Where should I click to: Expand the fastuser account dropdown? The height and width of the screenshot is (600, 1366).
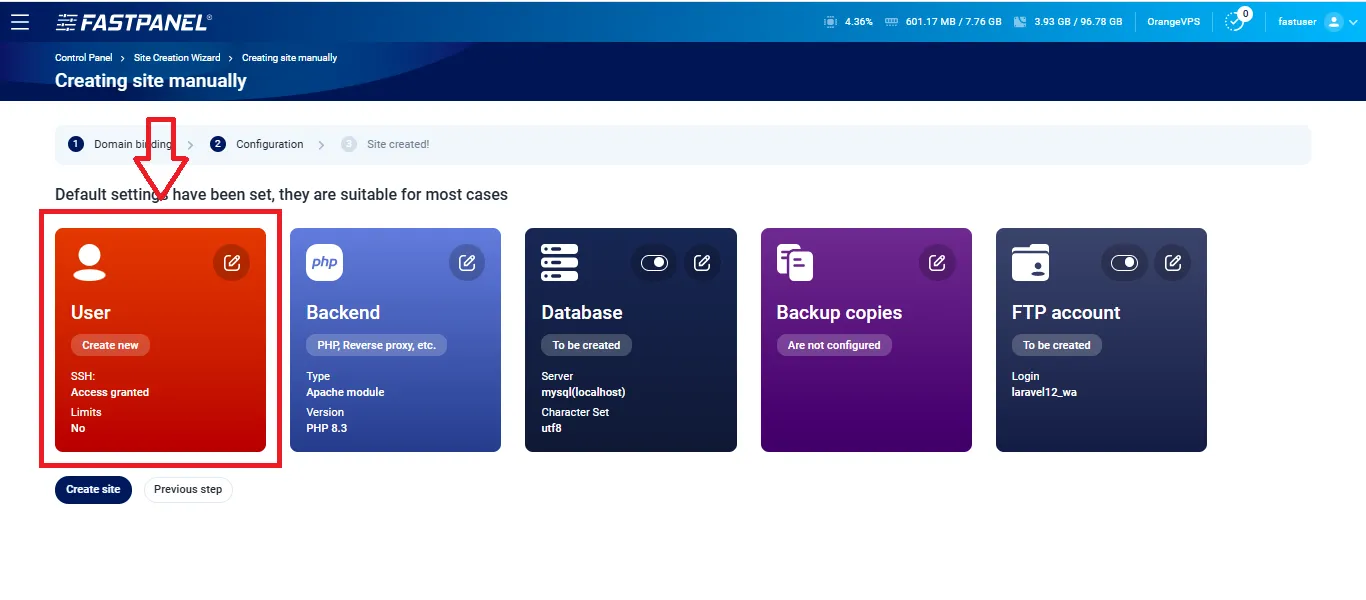pyautogui.click(x=1355, y=22)
